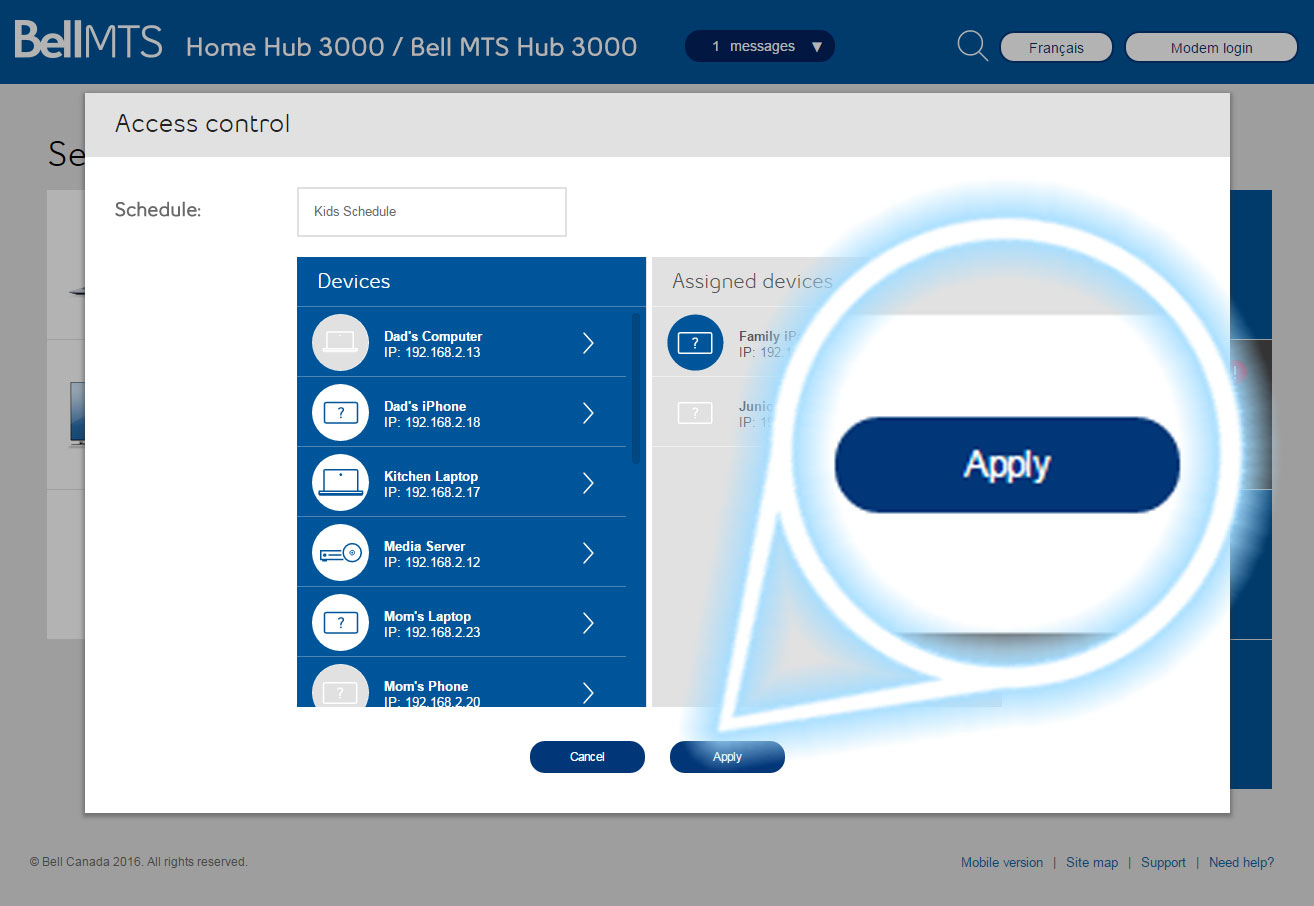Image resolution: width=1314 pixels, height=906 pixels.
Task: Click the Bell MTS logo
Action: pos(88,41)
